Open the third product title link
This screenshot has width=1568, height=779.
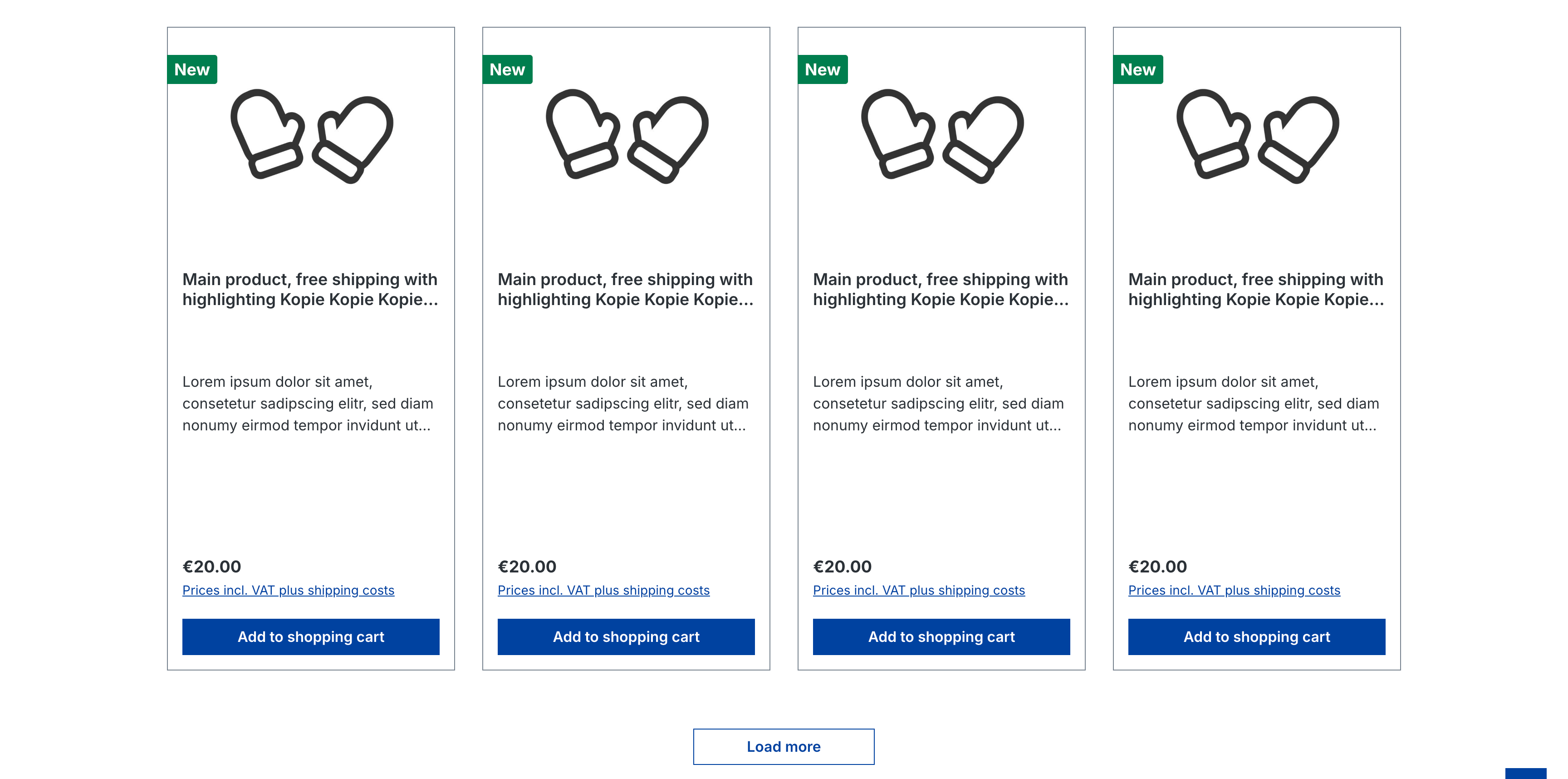coord(941,289)
